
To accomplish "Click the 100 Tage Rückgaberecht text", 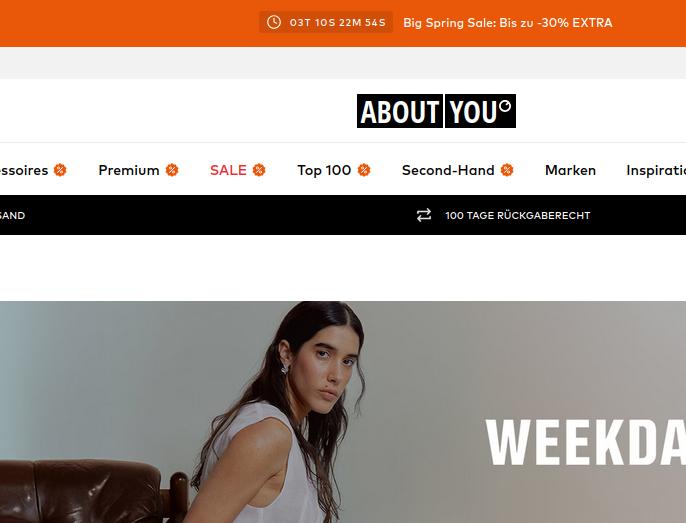I will (518, 215).
